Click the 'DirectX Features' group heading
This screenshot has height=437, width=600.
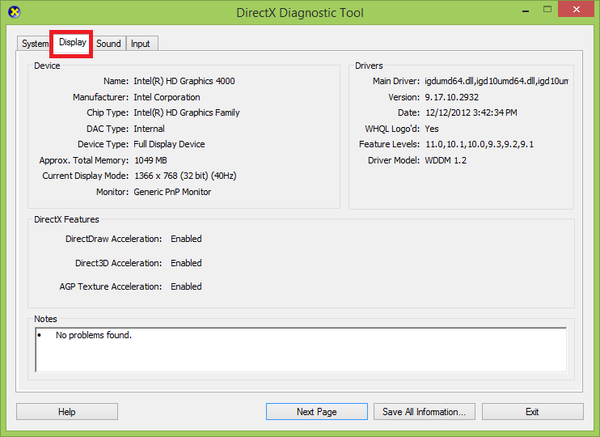pyautogui.click(x=67, y=220)
